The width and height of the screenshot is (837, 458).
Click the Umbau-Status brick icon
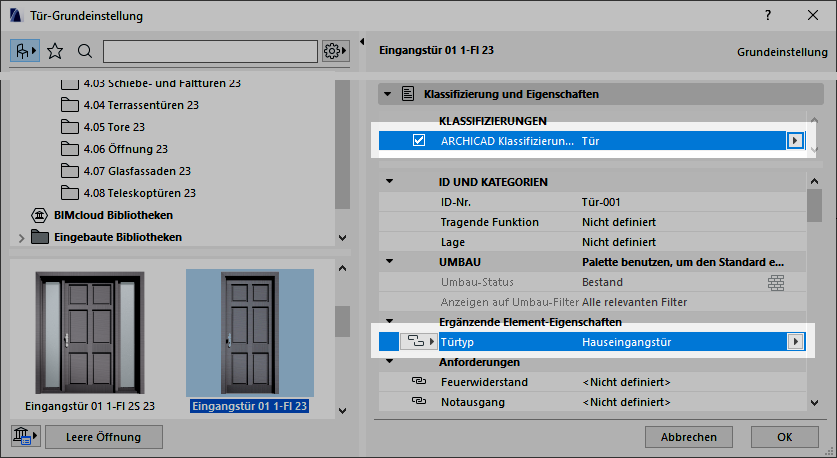776,282
